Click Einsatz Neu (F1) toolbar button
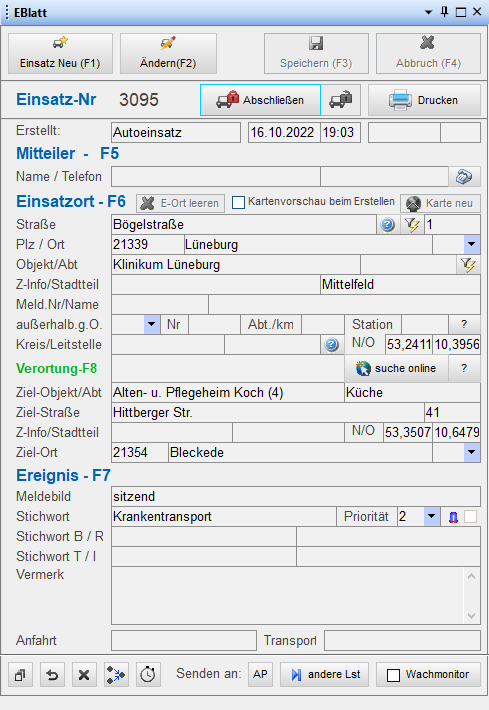Image resolution: width=489 pixels, height=710 pixels. pos(60,53)
